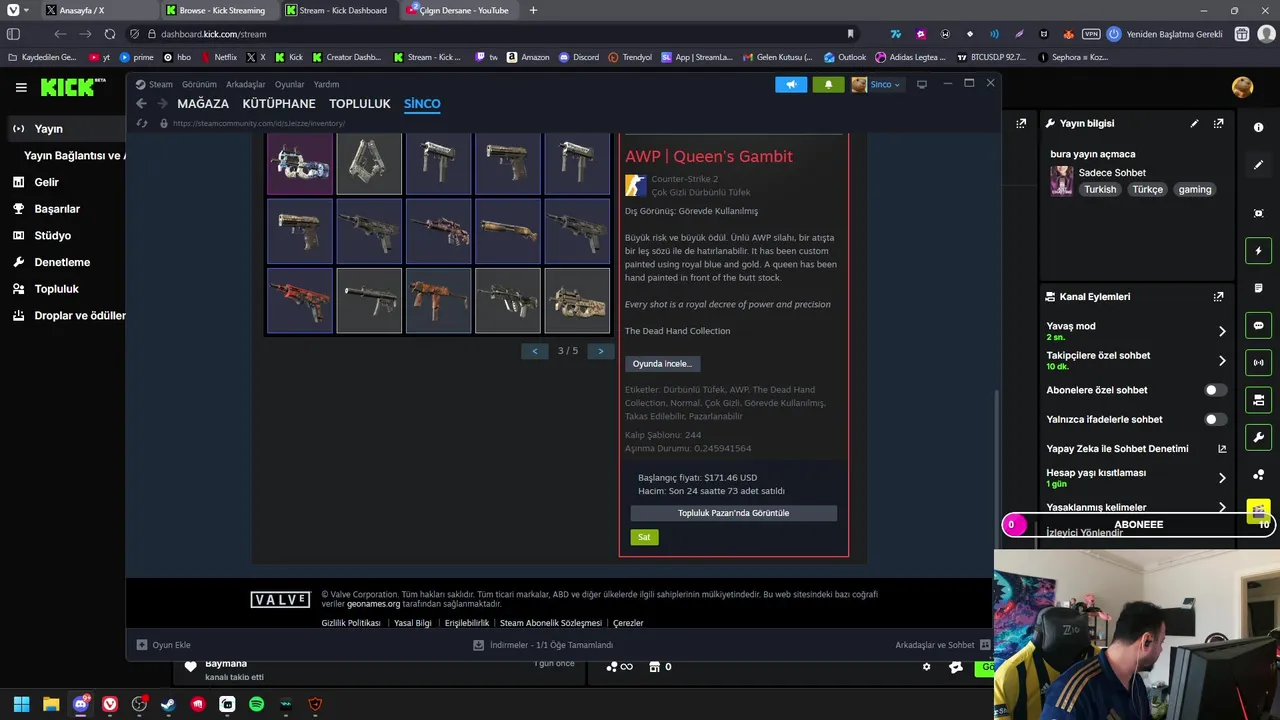
Task: Expand Yasaklanmış kelimeler setting
Action: click(1137, 507)
